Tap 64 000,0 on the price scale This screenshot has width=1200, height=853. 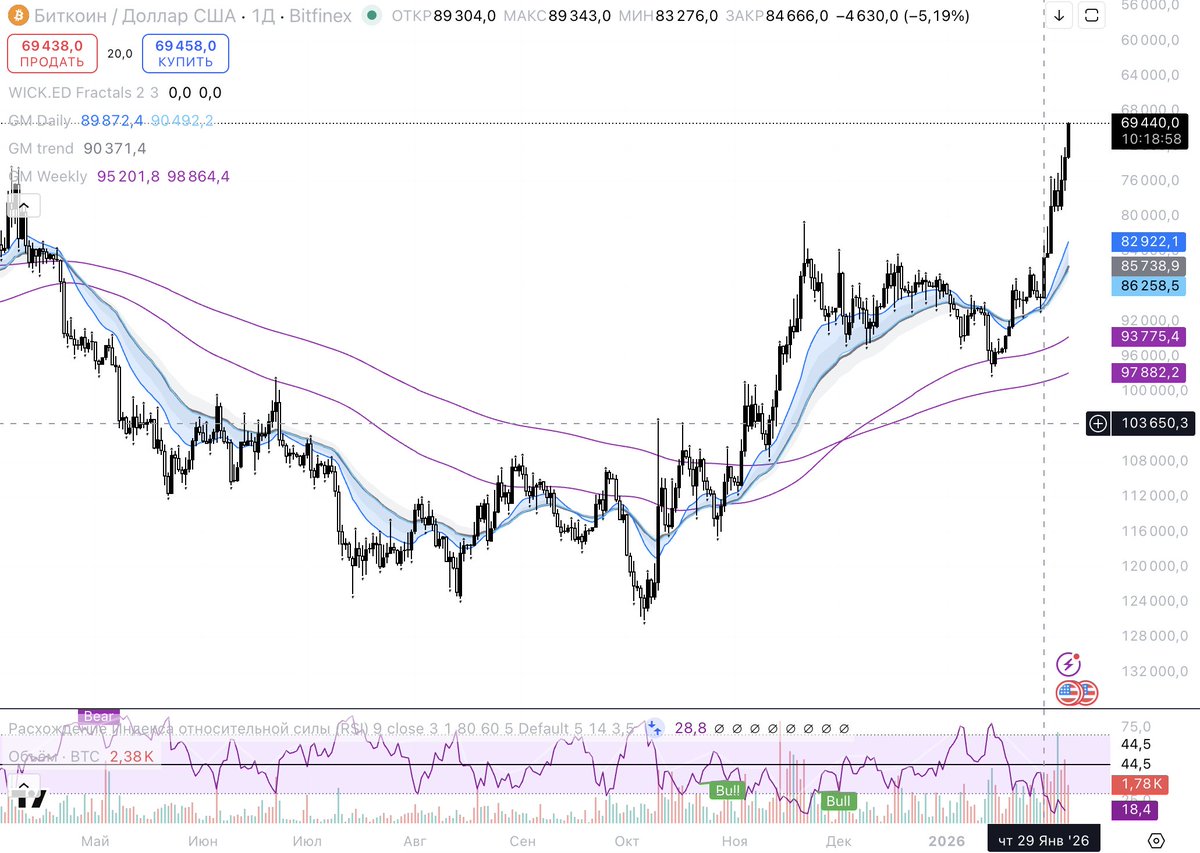(x=1152, y=75)
